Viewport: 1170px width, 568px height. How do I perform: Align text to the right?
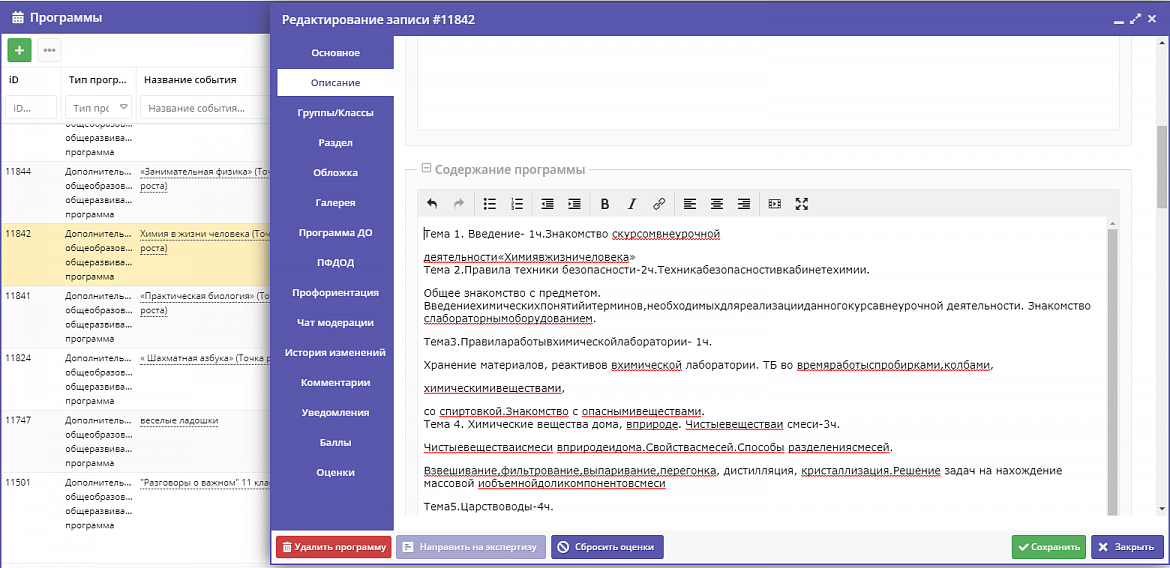[744, 203]
